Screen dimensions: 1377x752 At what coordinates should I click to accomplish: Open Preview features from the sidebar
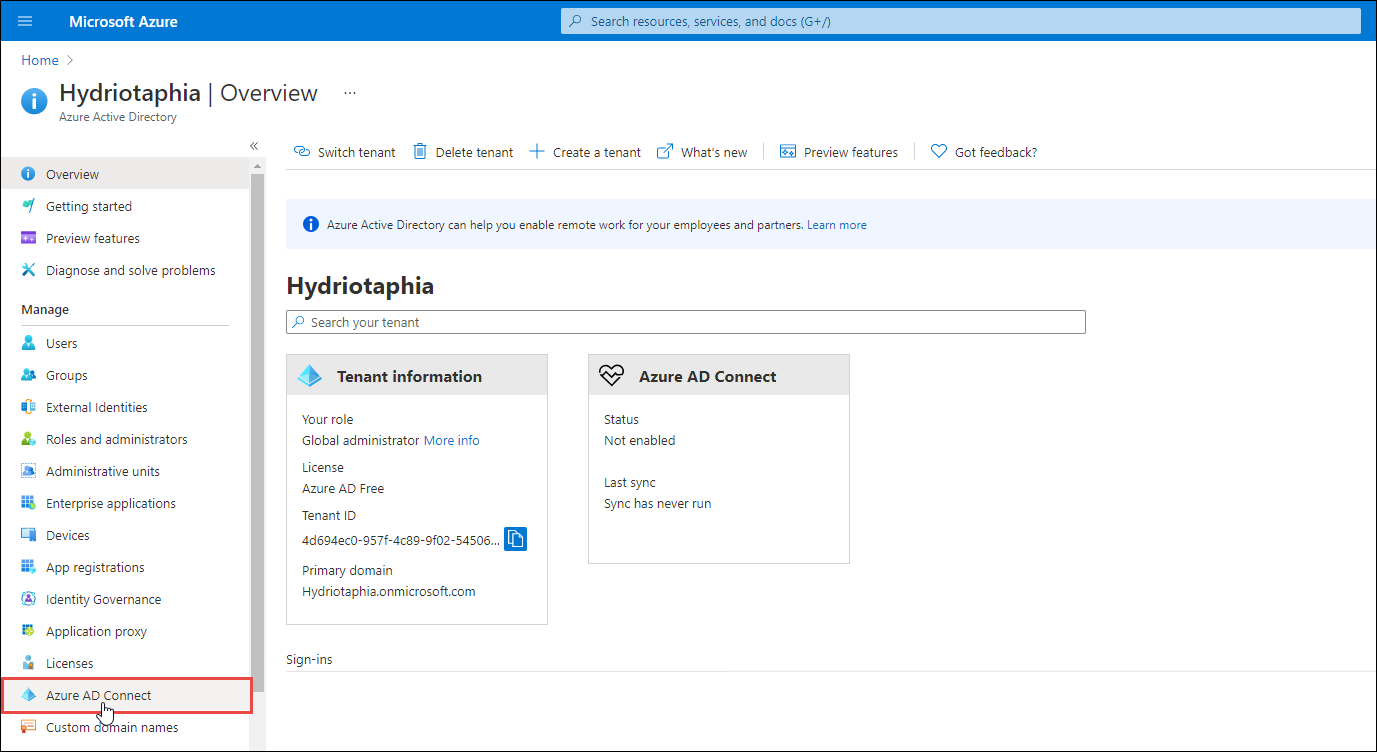(91, 238)
